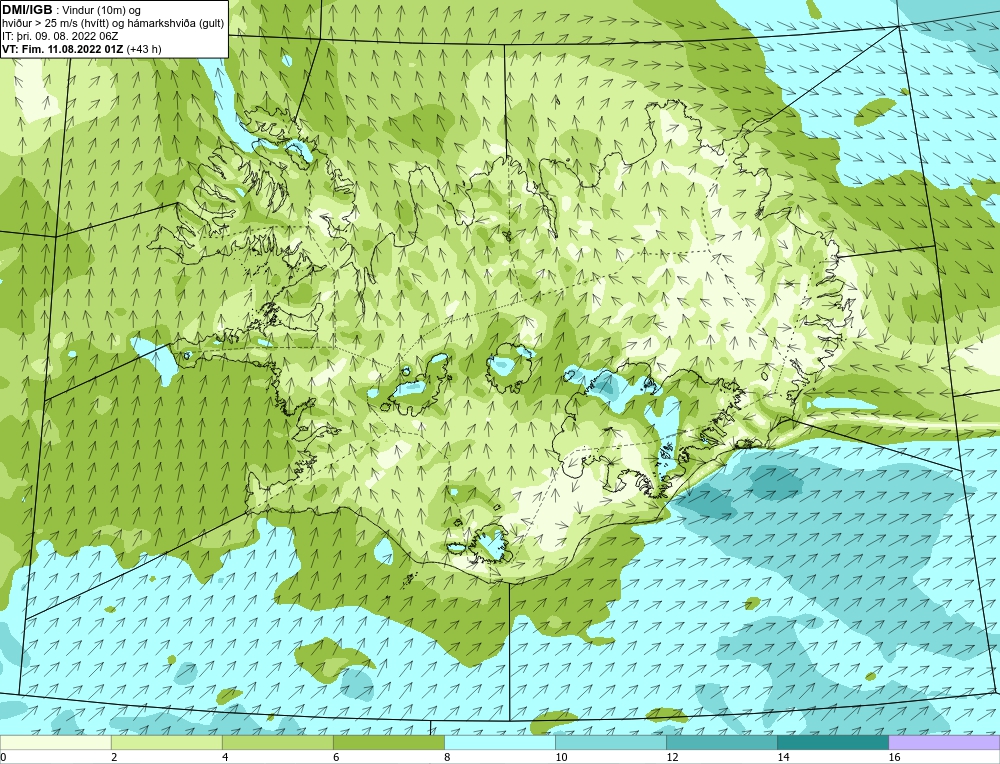Click the purple above-16 m/s swatch
Image resolution: width=1000 pixels, height=764 pixels.
coord(944,742)
